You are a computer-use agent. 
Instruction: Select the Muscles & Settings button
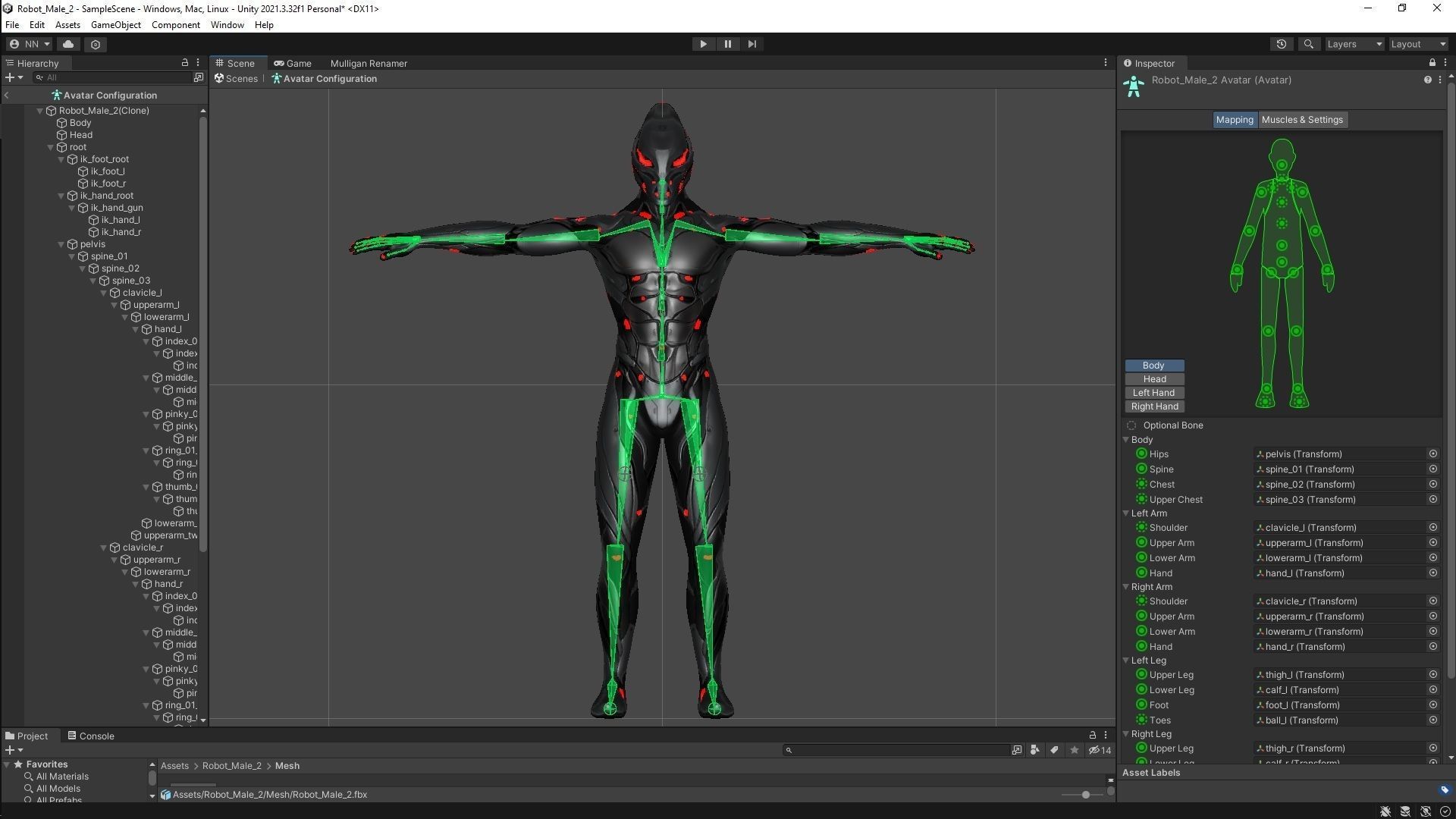pyautogui.click(x=1302, y=120)
